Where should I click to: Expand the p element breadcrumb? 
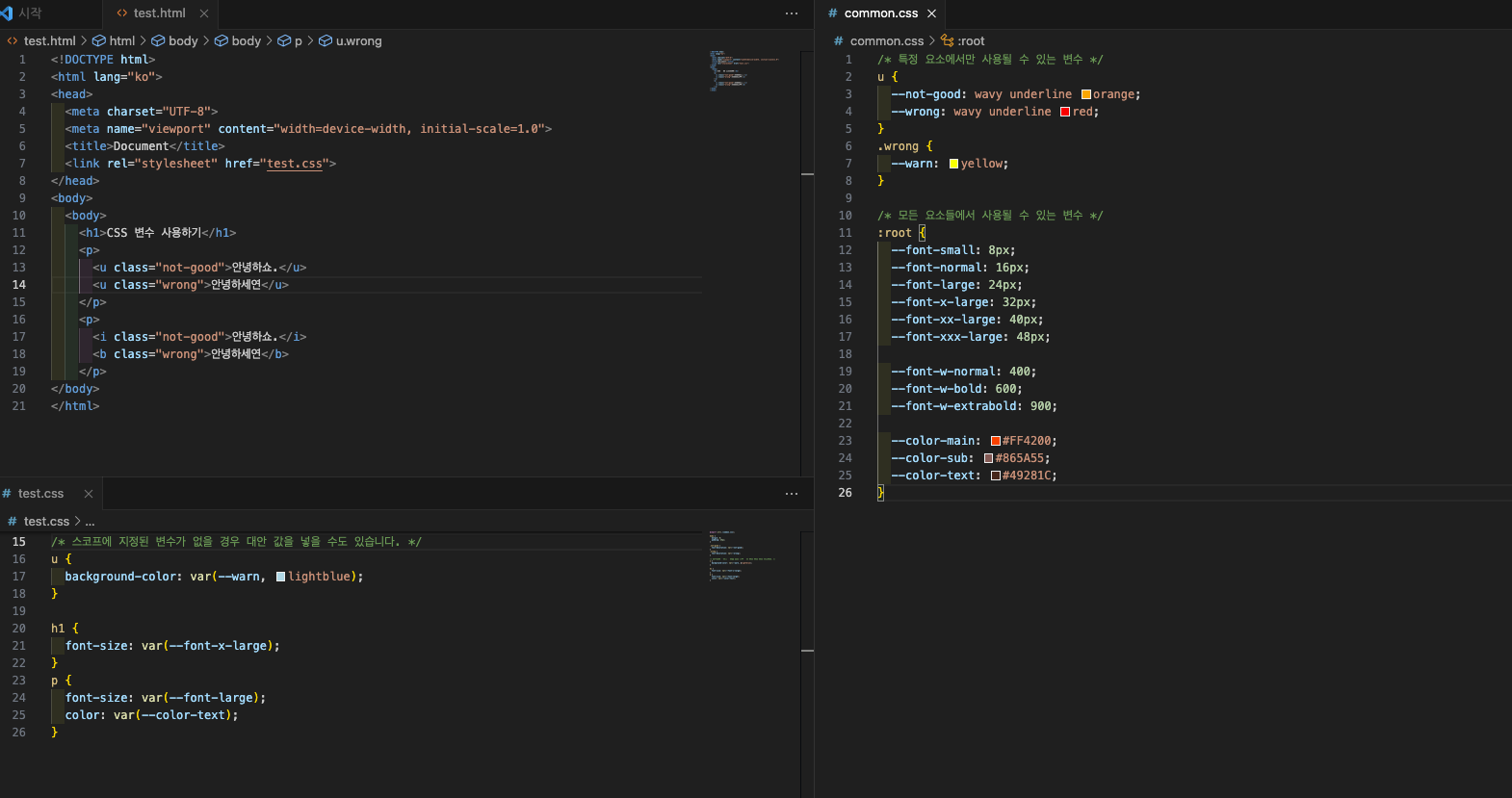(298, 41)
